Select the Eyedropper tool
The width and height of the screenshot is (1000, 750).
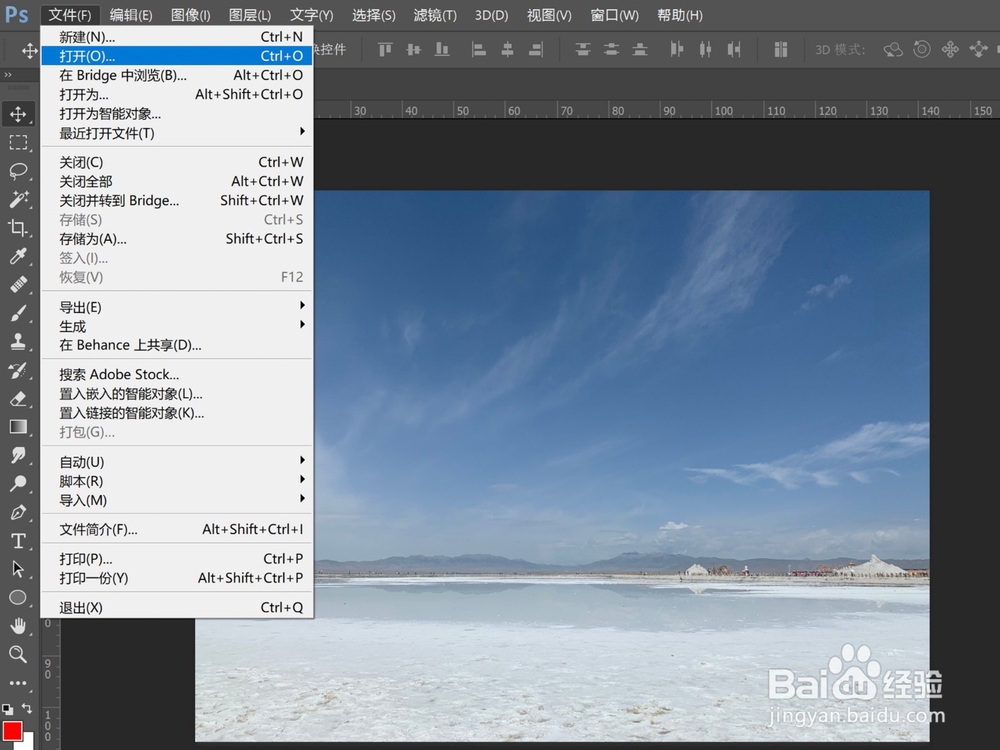18,256
